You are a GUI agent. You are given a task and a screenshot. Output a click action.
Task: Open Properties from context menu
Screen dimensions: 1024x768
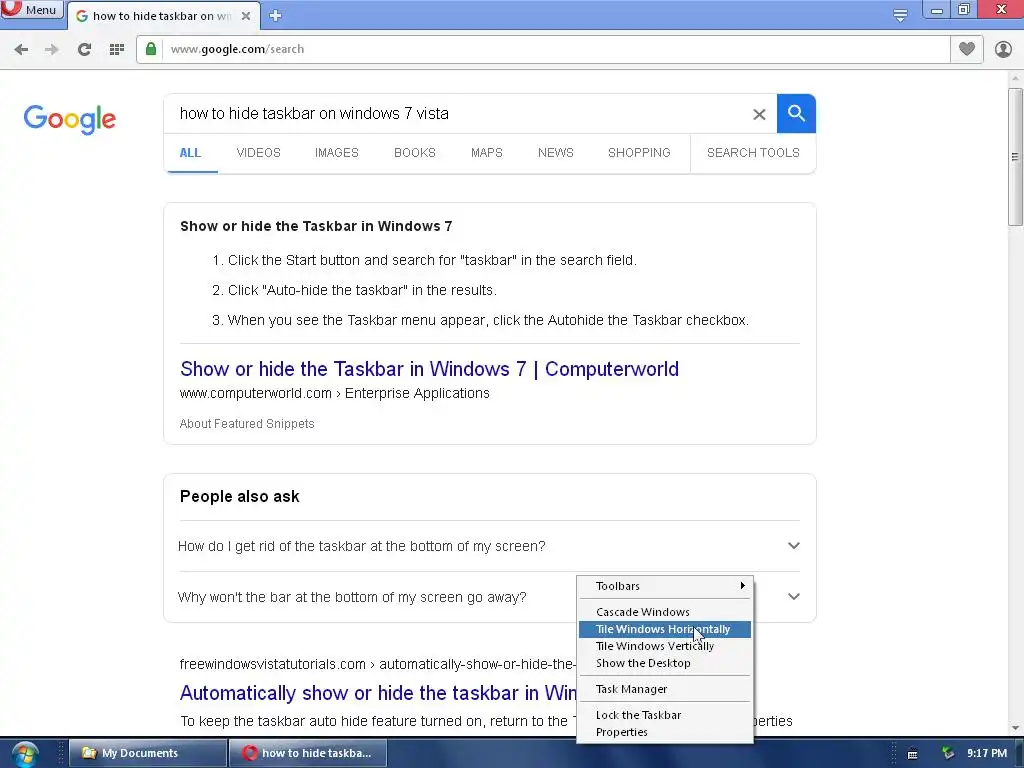(x=665, y=732)
